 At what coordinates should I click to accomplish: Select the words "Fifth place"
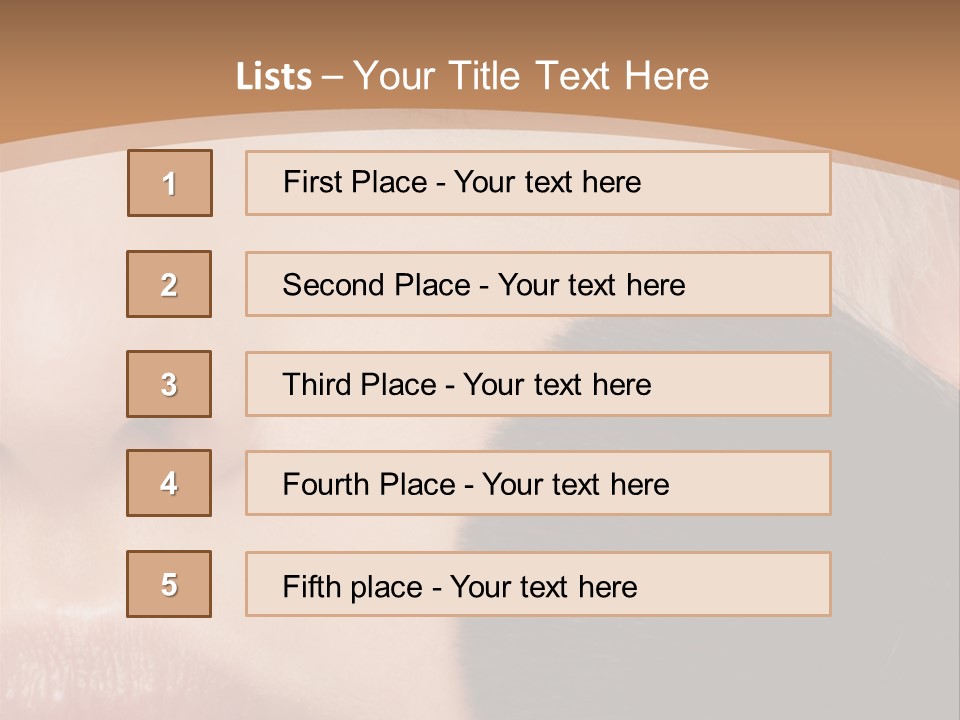point(353,586)
